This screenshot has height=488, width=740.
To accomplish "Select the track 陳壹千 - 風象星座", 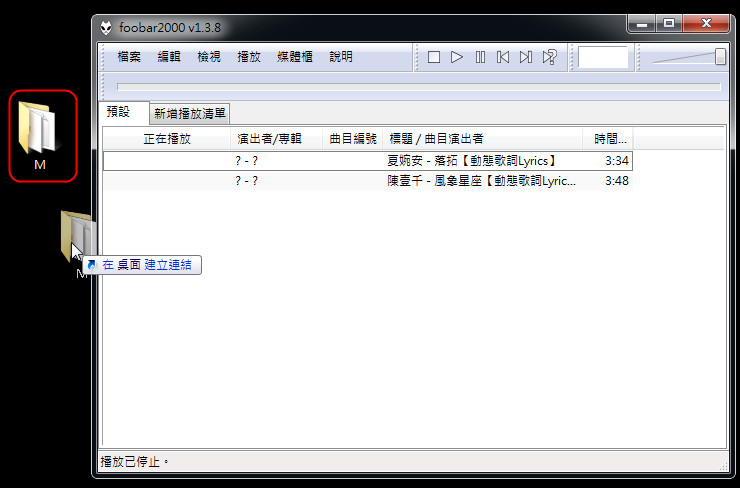I will point(368,181).
